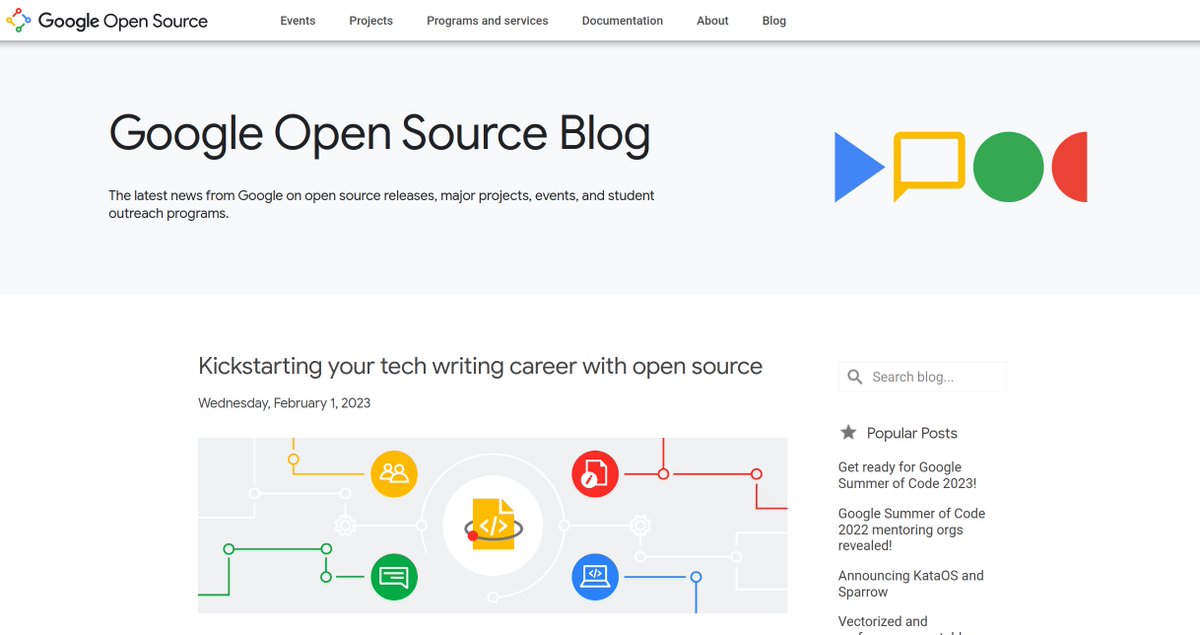Open the Events menu item
The image size is (1200, 635).
point(297,20)
